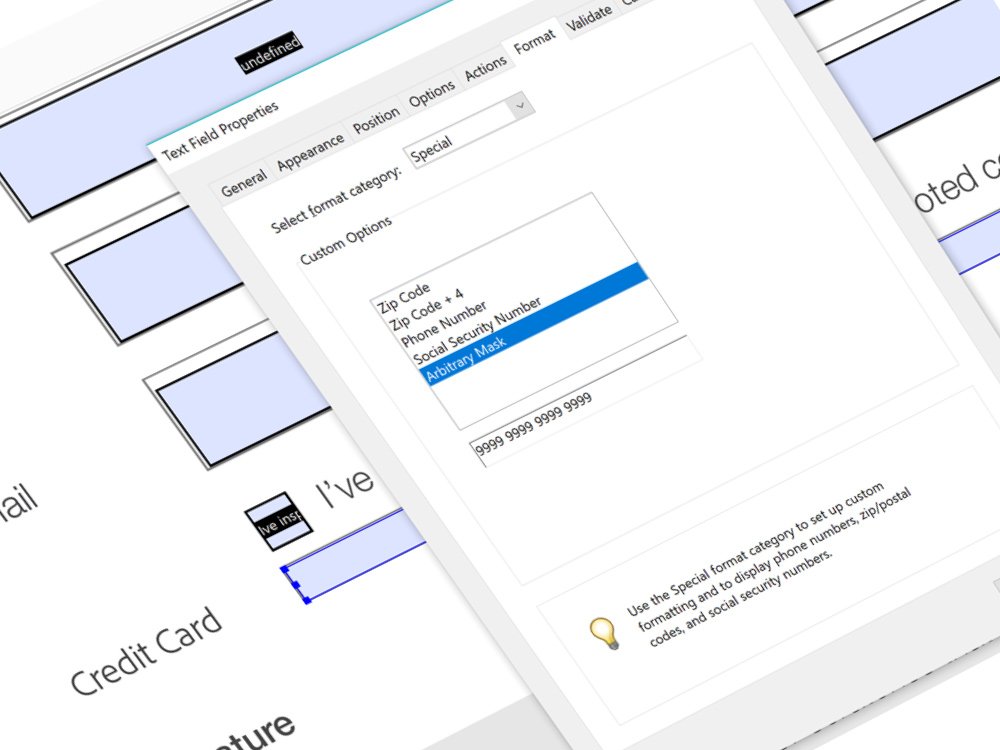Switch to the Appearance tab
The width and height of the screenshot is (1000, 750).
pos(310,153)
